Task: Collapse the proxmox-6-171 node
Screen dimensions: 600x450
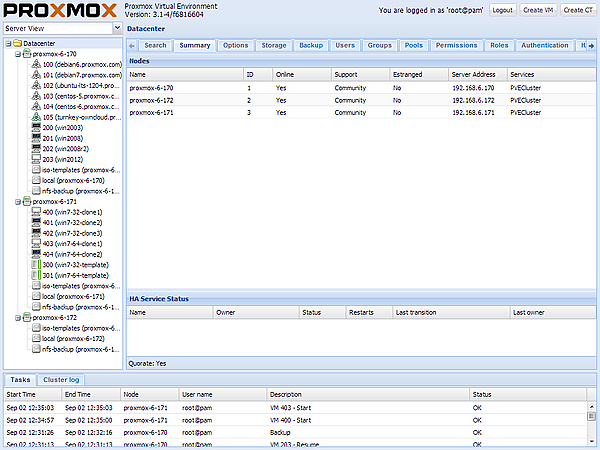Action: click(x=18, y=202)
